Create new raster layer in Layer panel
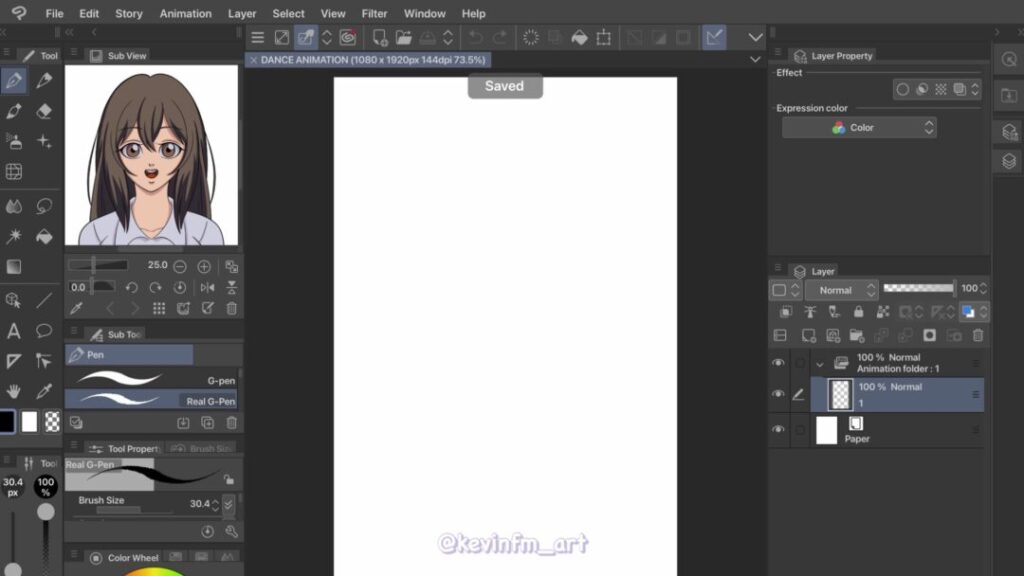This screenshot has height=576, width=1024. pyautogui.click(x=808, y=336)
